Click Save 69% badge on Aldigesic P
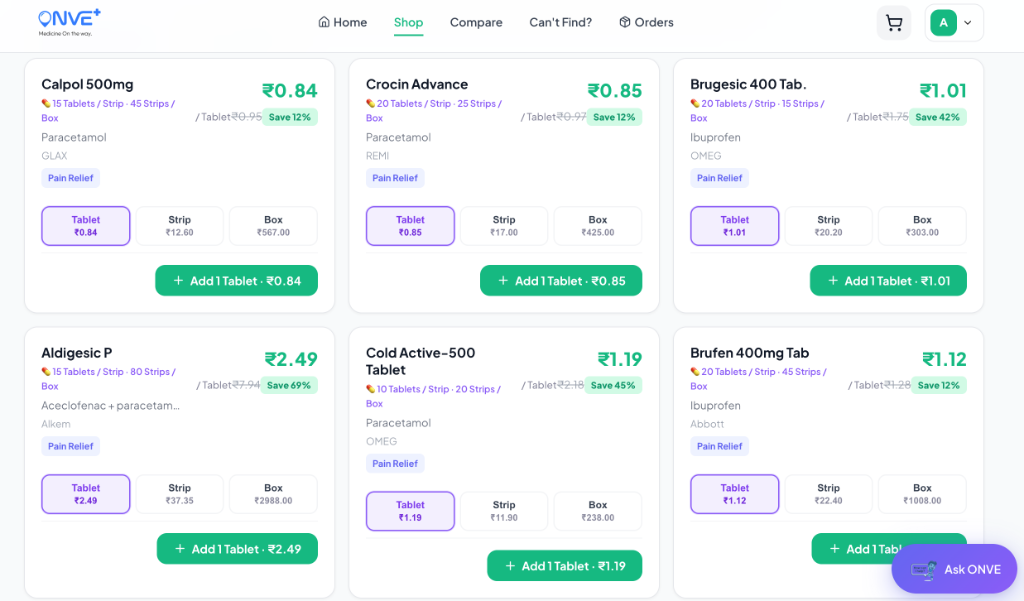Viewport: 1024px width, 601px height. click(x=289, y=385)
